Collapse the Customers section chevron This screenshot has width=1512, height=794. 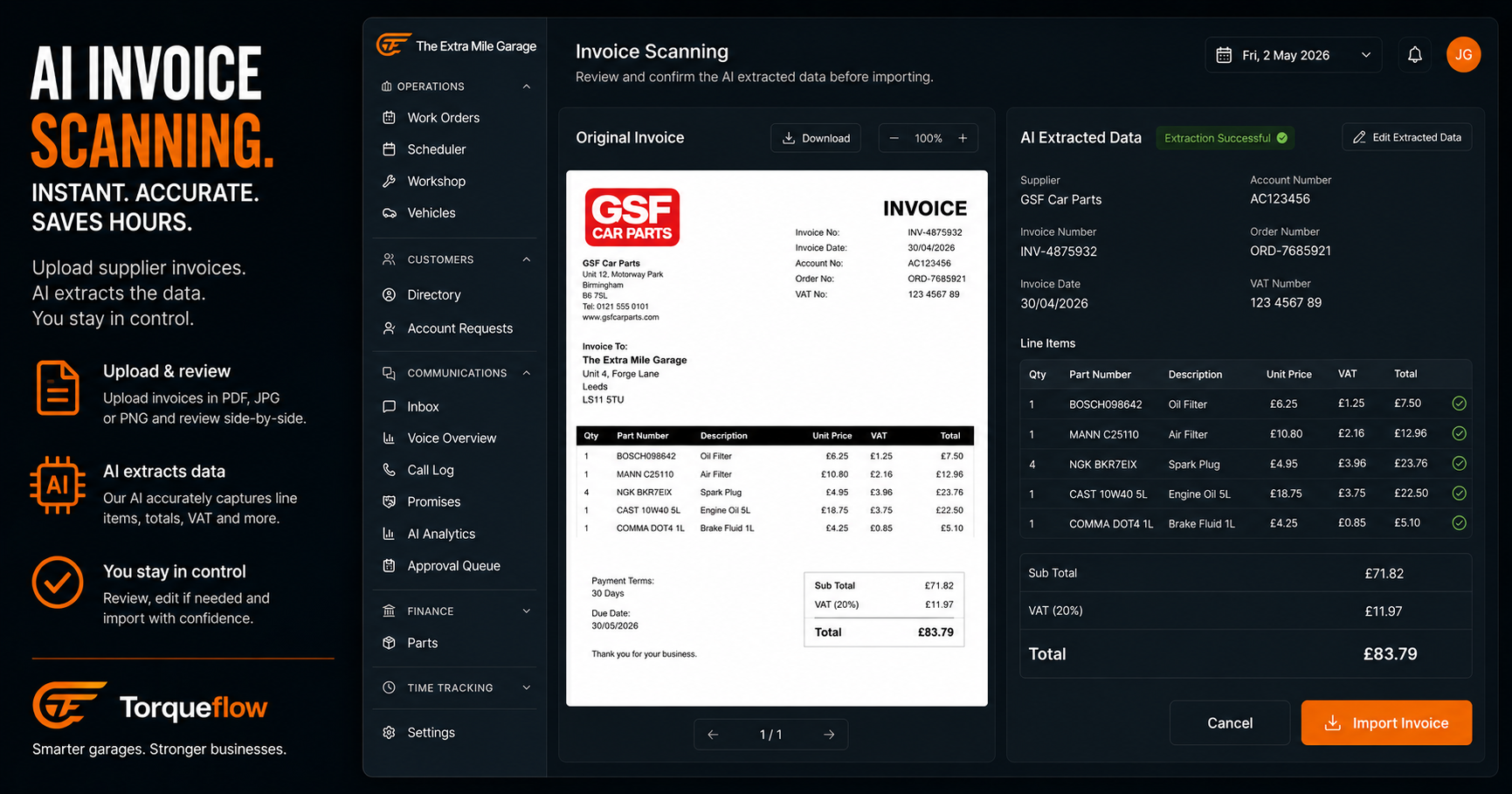526,259
